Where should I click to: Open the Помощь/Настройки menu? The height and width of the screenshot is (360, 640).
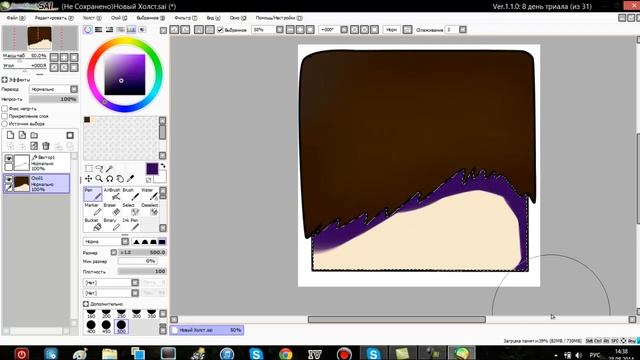click(279, 18)
